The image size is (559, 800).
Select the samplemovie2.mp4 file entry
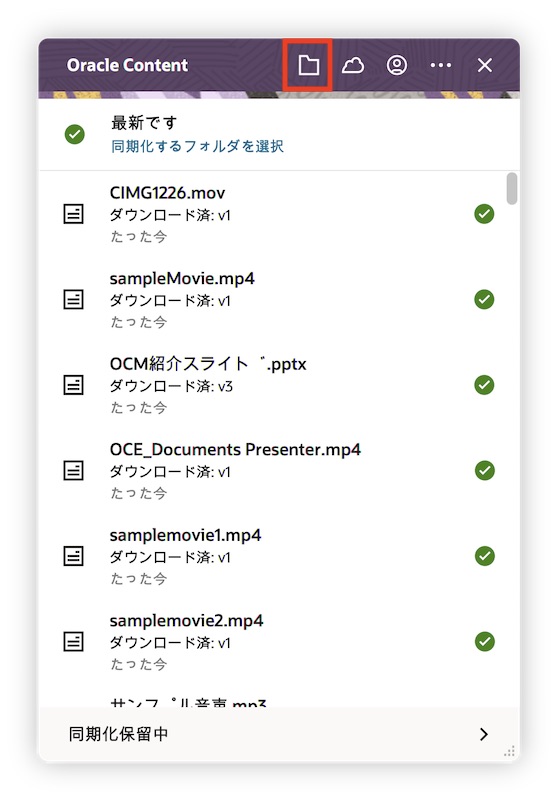pyautogui.click(x=279, y=642)
